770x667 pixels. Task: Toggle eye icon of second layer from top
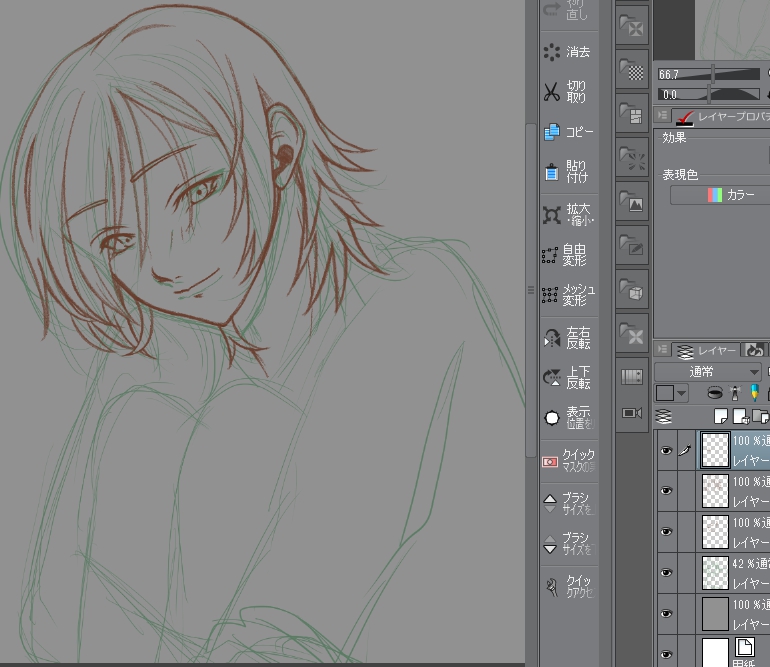click(666, 491)
